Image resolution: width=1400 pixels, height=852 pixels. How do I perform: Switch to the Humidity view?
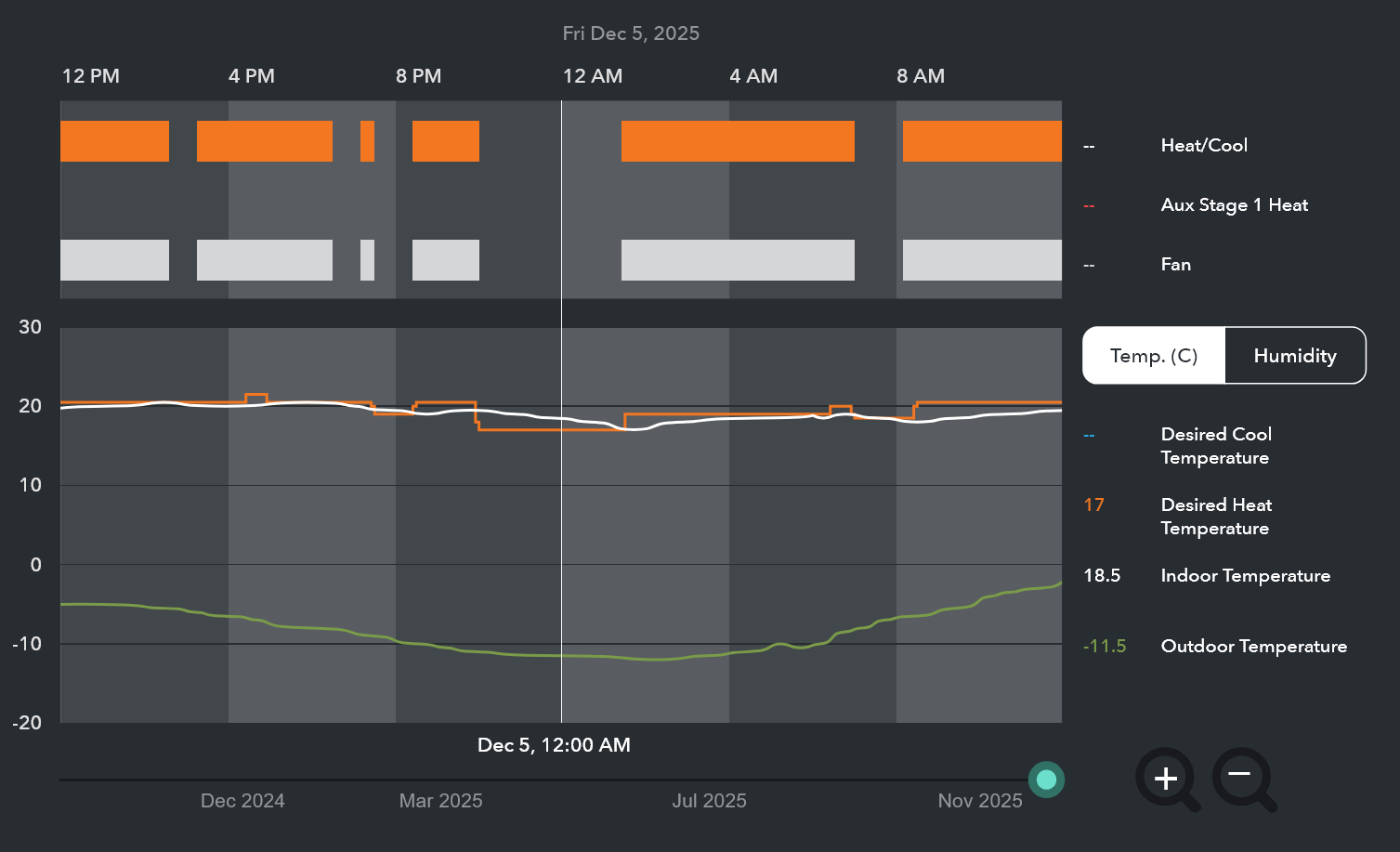1294,356
